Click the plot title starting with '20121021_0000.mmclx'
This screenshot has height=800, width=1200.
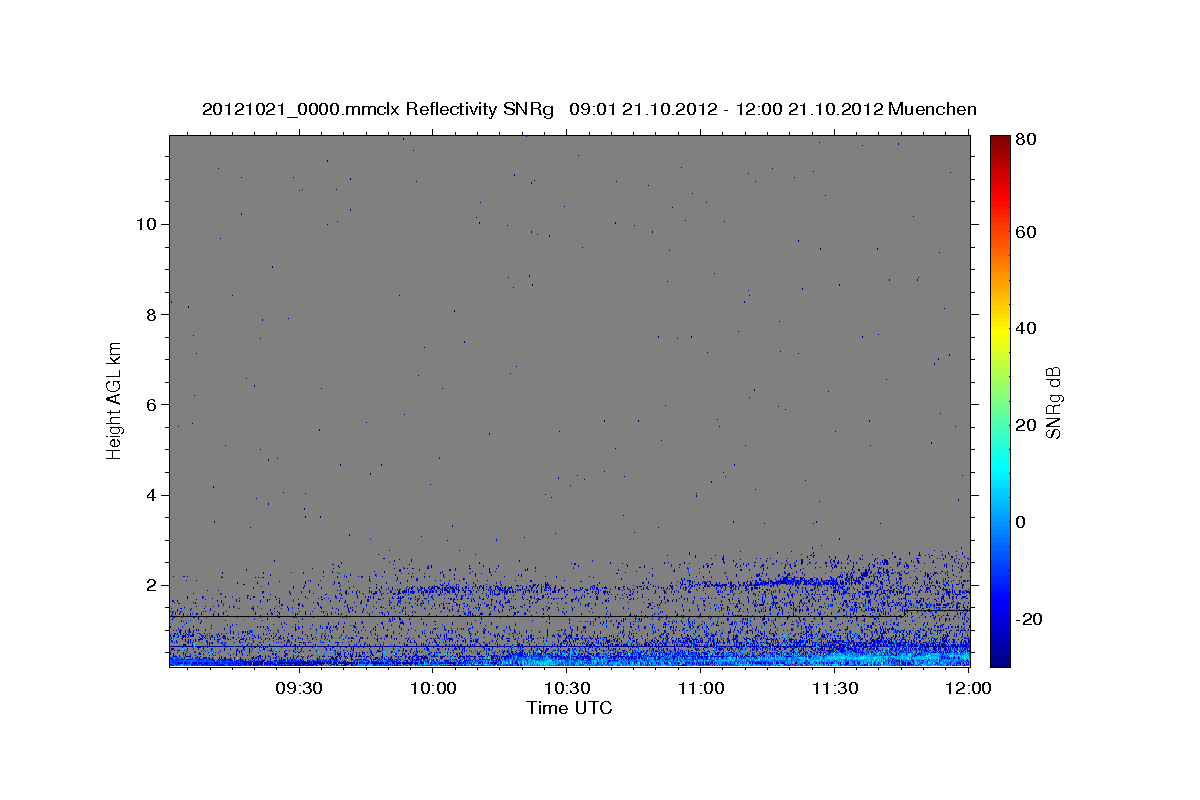point(589,109)
